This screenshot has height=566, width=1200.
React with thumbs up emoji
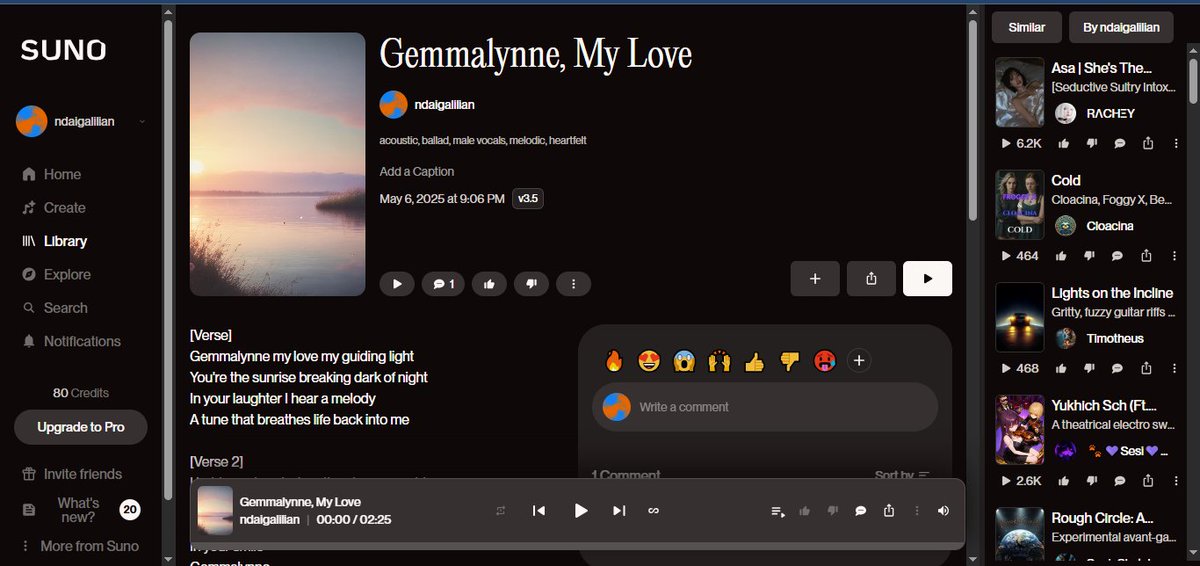tap(754, 361)
